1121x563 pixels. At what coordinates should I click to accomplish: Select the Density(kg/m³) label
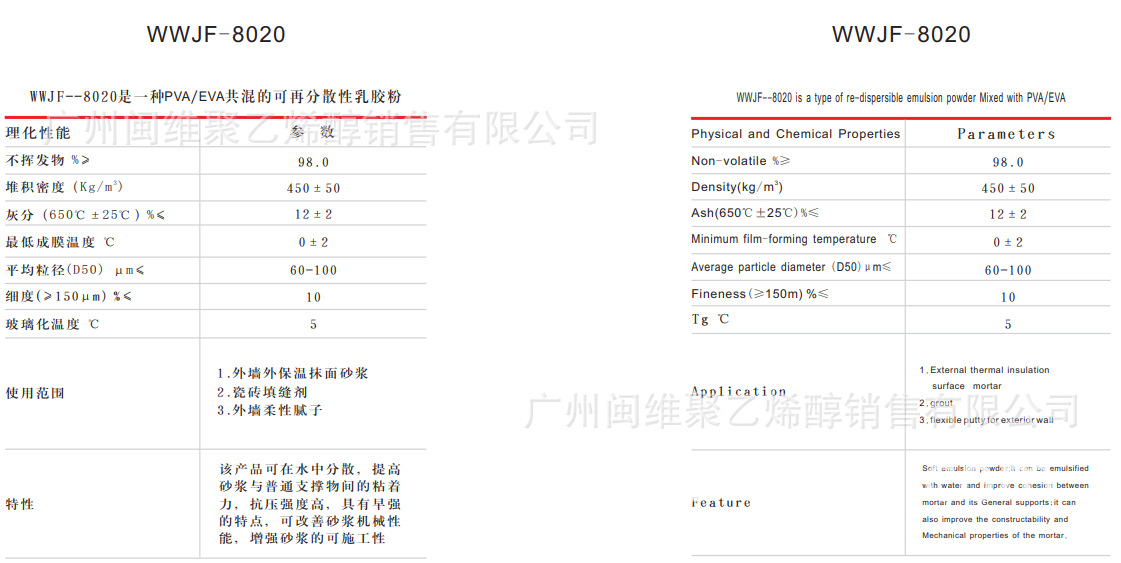pyautogui.click(x=737, y=187)
